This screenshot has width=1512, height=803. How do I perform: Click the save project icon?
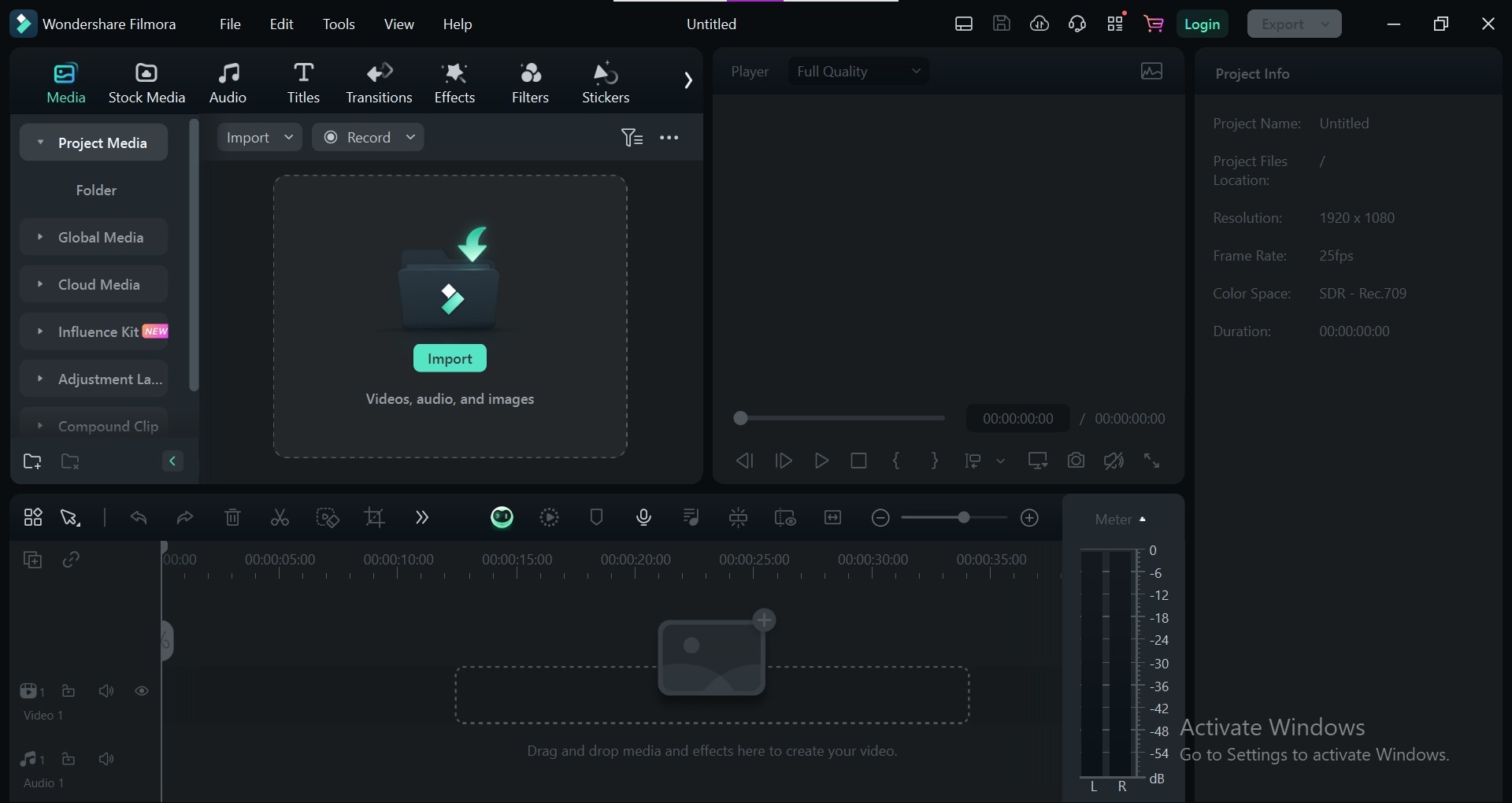coord(1002,24)
